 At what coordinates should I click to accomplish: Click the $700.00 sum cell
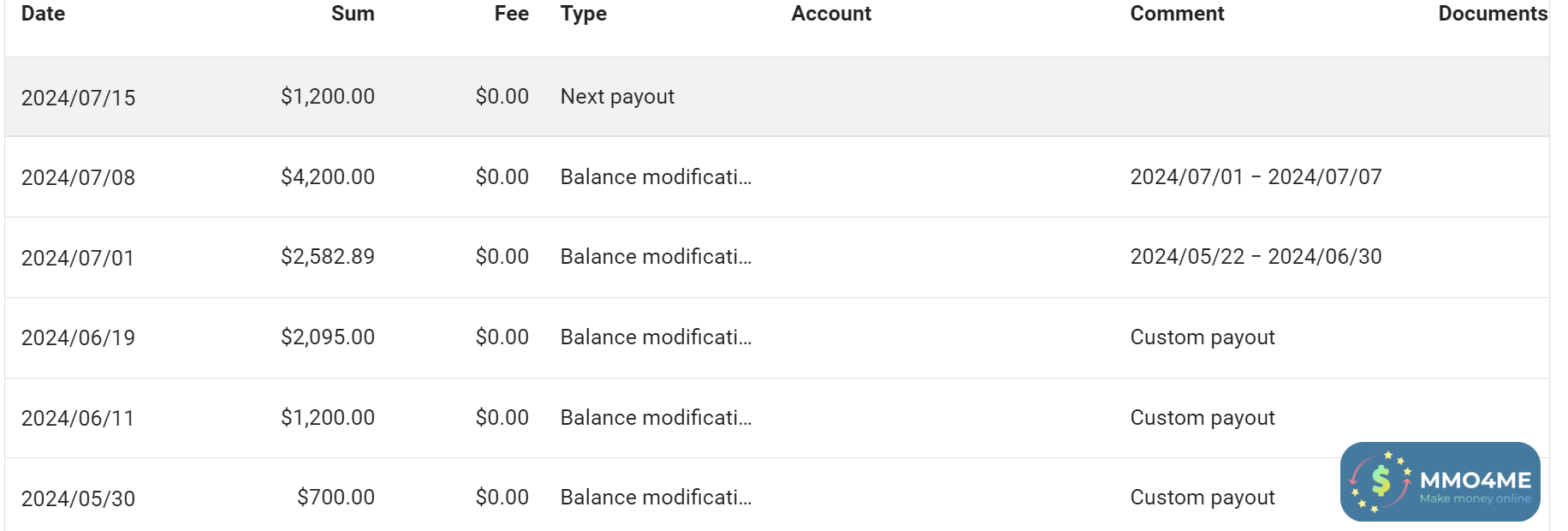click(336, 498)
